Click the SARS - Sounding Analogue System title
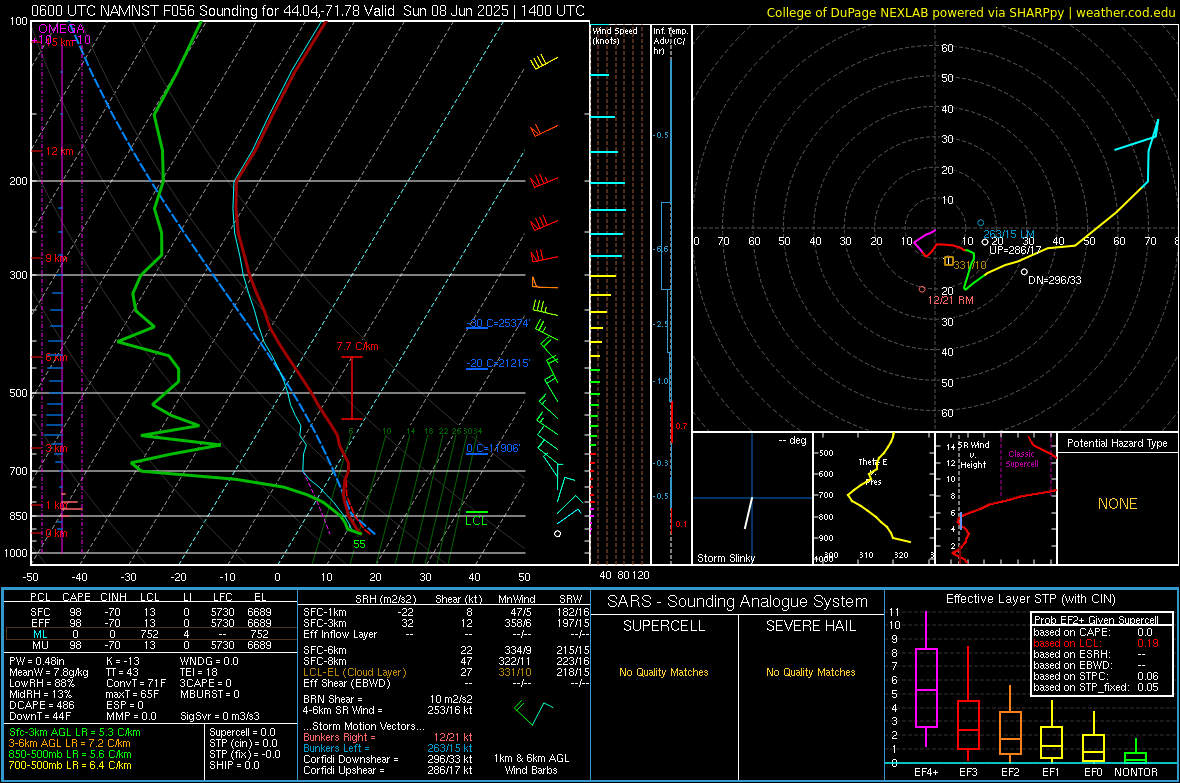The height and width of the screenshot is (783, 1180). [738, 602]
